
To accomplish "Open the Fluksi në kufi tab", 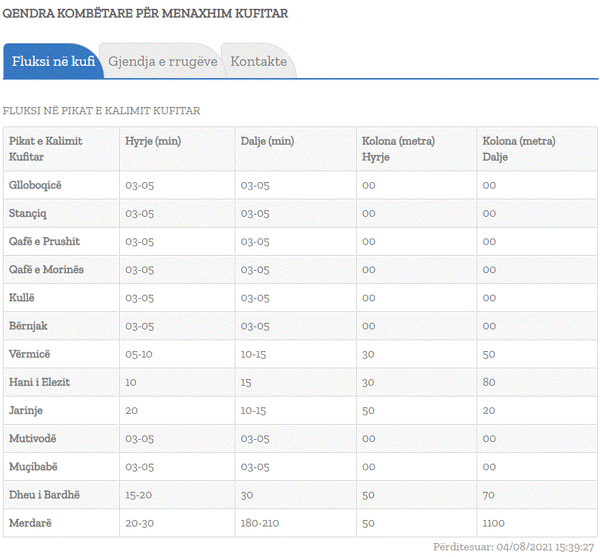I will coord(53,61).
